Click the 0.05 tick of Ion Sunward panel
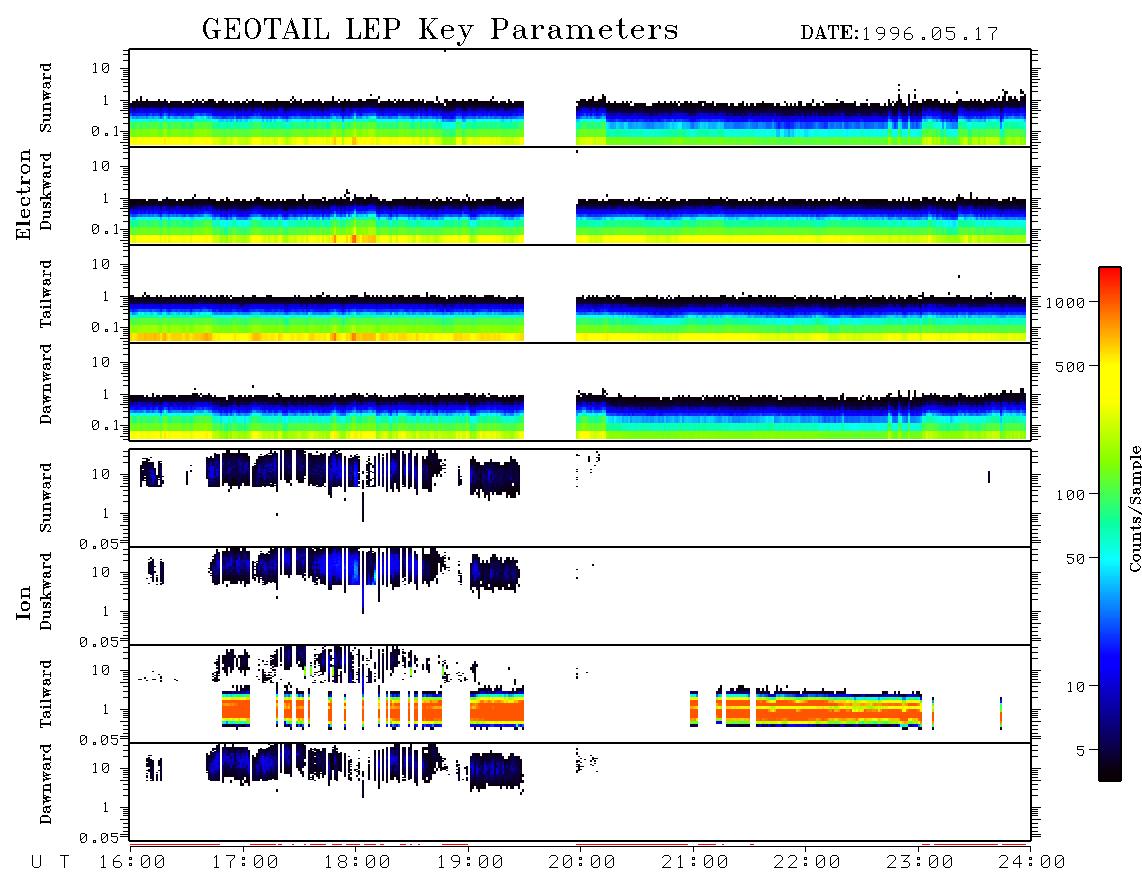Image resolution: width=1142 pixels, height=880 pixels. (x=98, y=544)
